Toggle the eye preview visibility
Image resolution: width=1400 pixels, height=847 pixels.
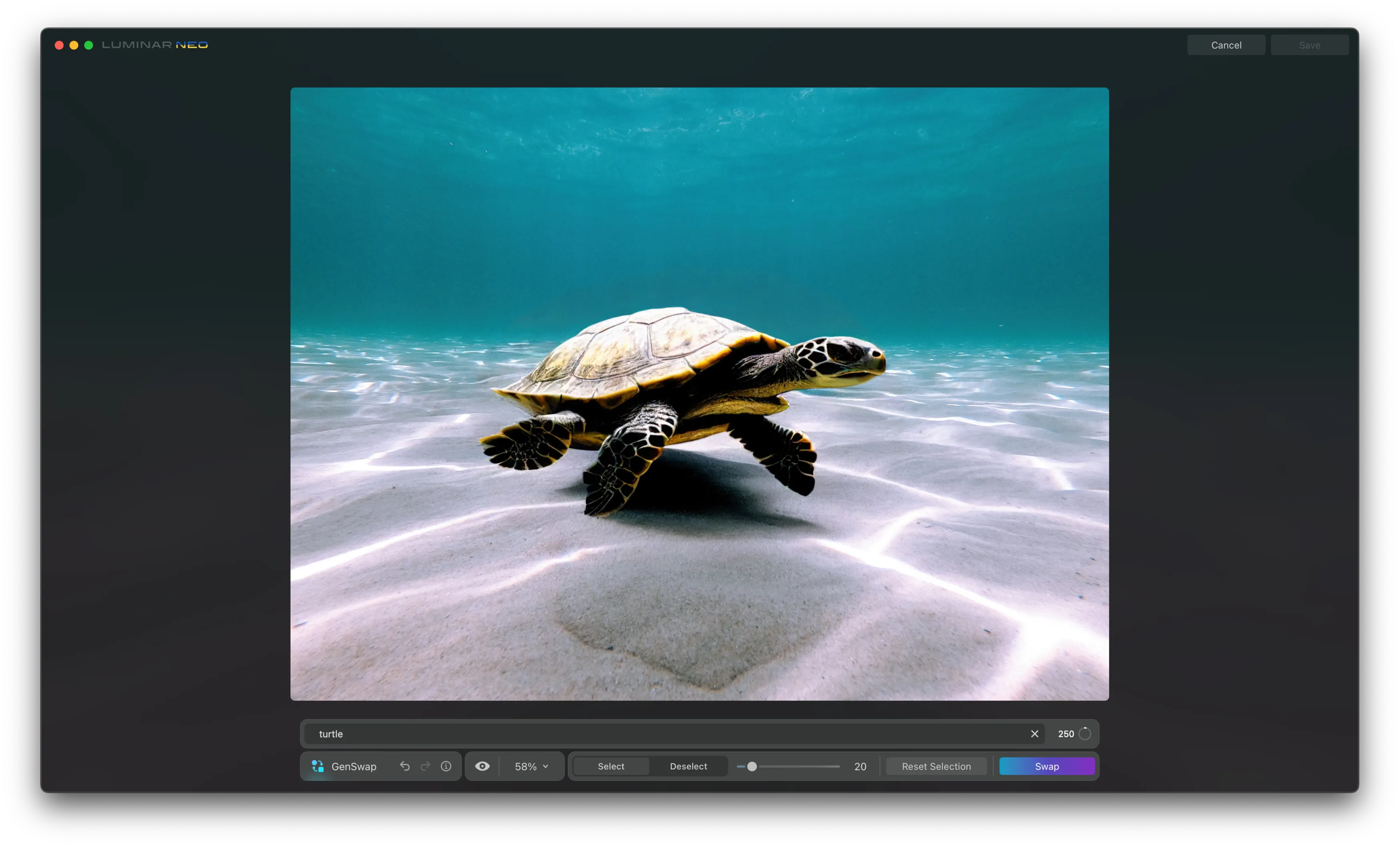click(482, 766)
